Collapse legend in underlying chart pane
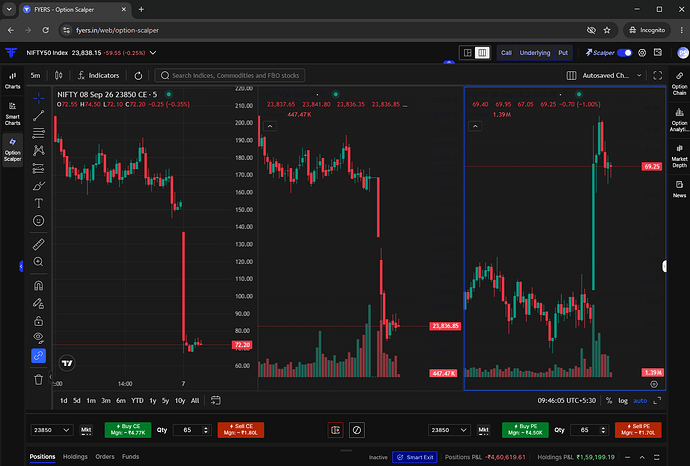The width and height of the screenshot is (690, 466). click(x=270, y=126)
